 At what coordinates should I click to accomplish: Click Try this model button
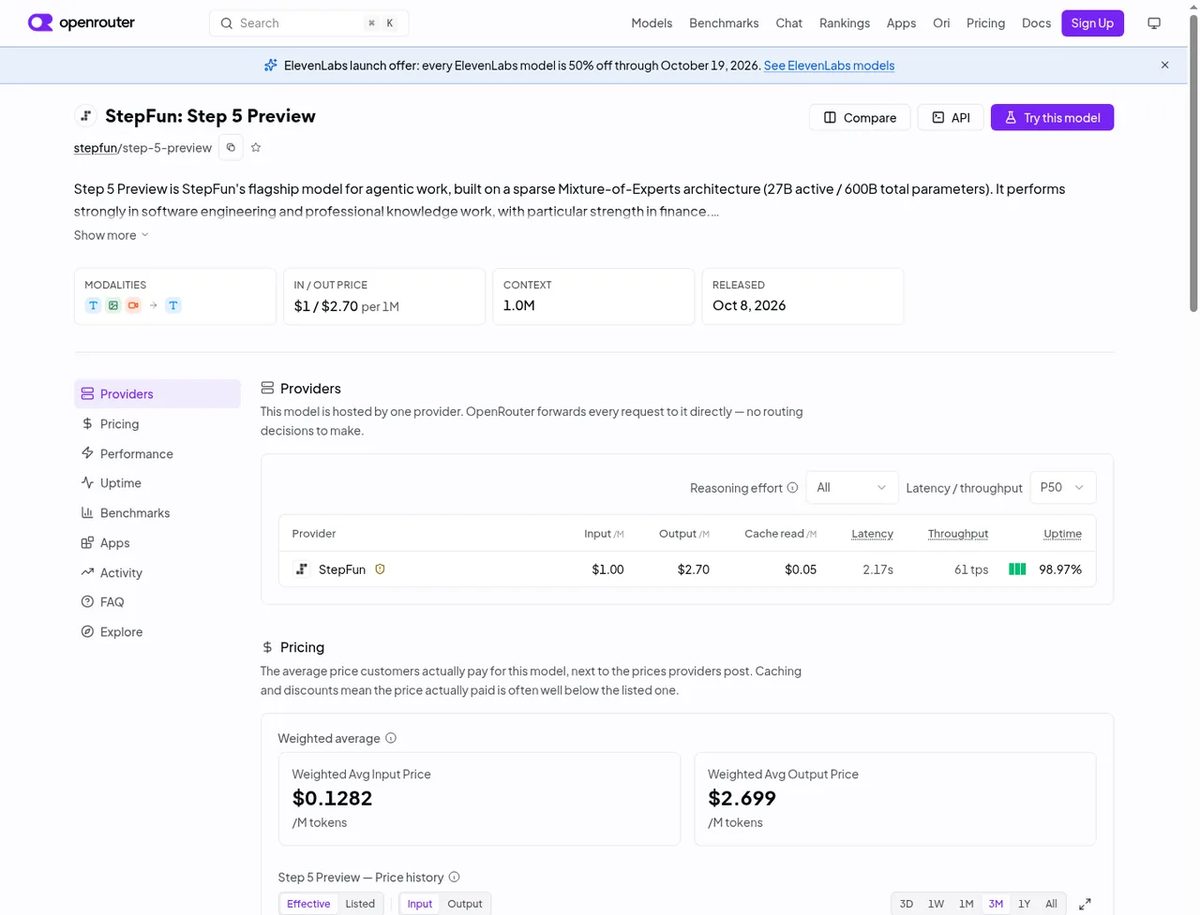(x=1052, y=118)
